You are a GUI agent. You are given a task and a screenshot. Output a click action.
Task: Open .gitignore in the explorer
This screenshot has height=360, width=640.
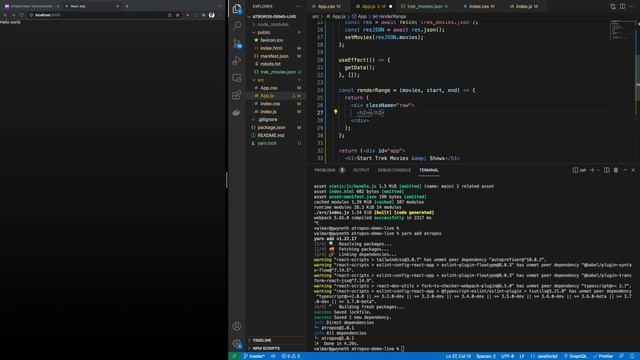coord(268,120)
